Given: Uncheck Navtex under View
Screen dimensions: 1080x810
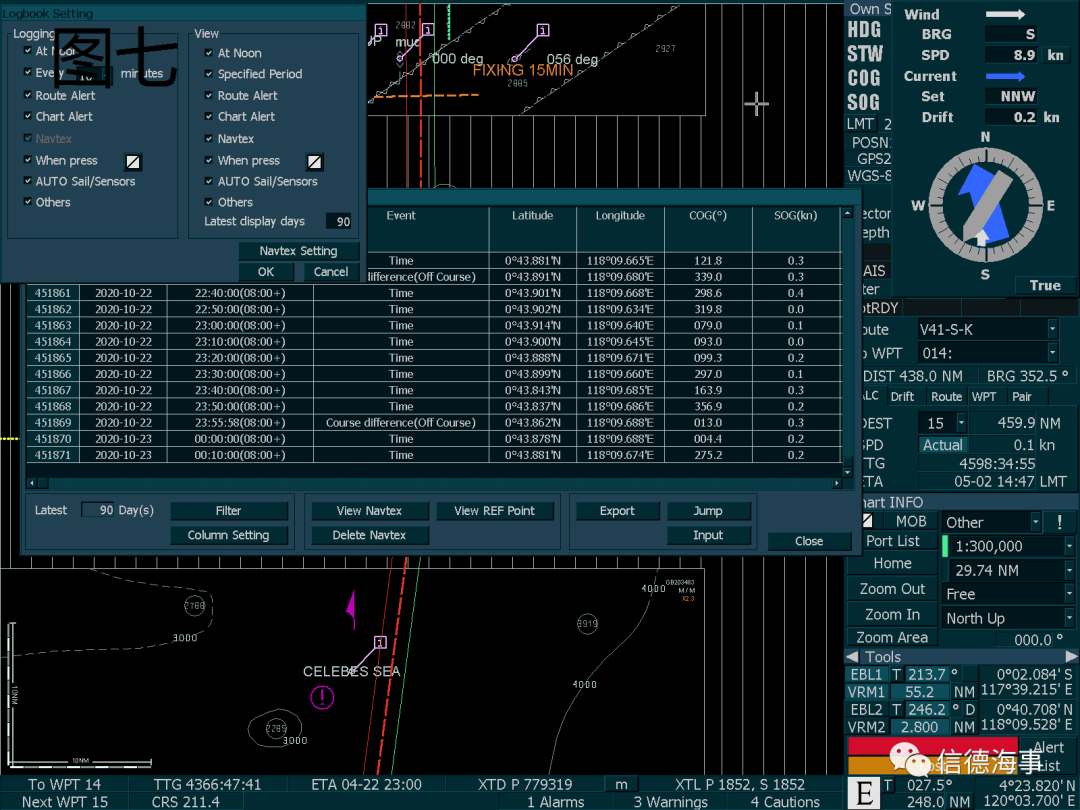Looking at the screenshot, I should coord(209,138).
